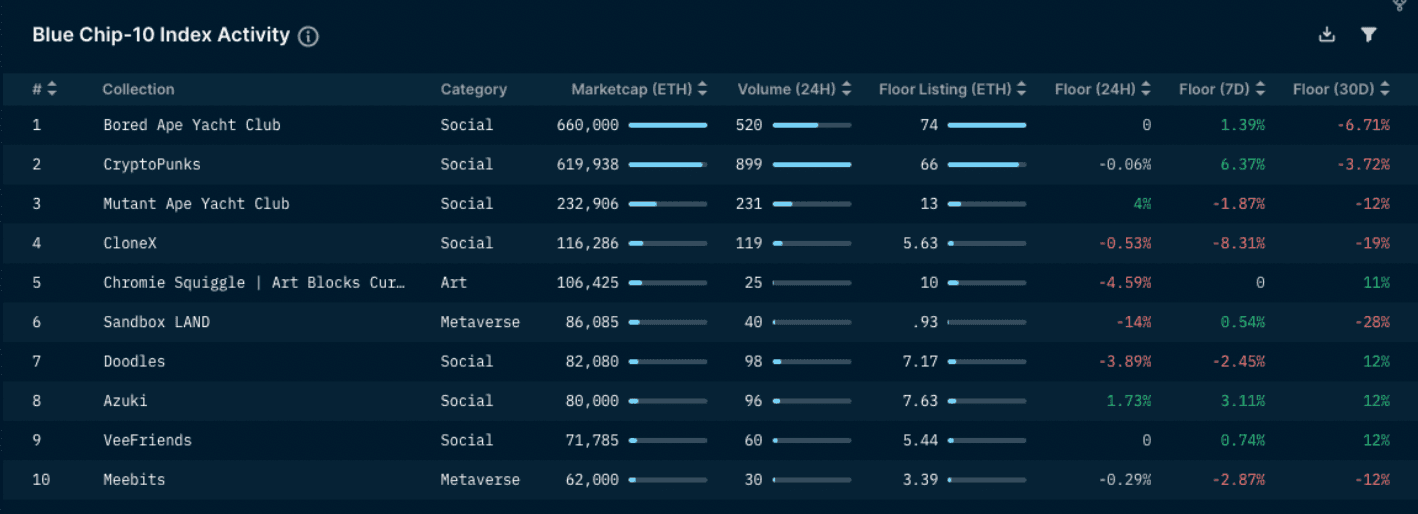Click CryptoPunks volume value 899
Screen dimensions: 1418x514
point(749,164)
